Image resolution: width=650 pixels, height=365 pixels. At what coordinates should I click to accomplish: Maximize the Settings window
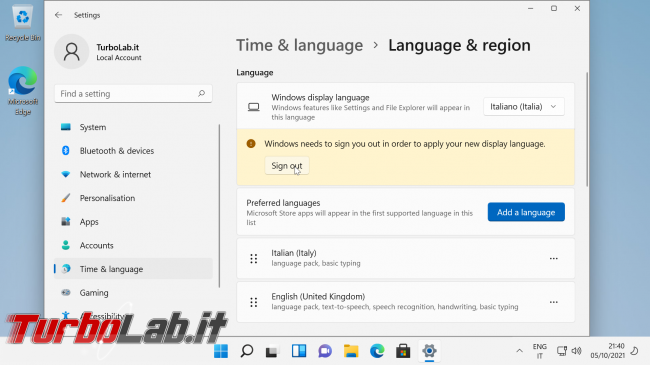(554, 8)
